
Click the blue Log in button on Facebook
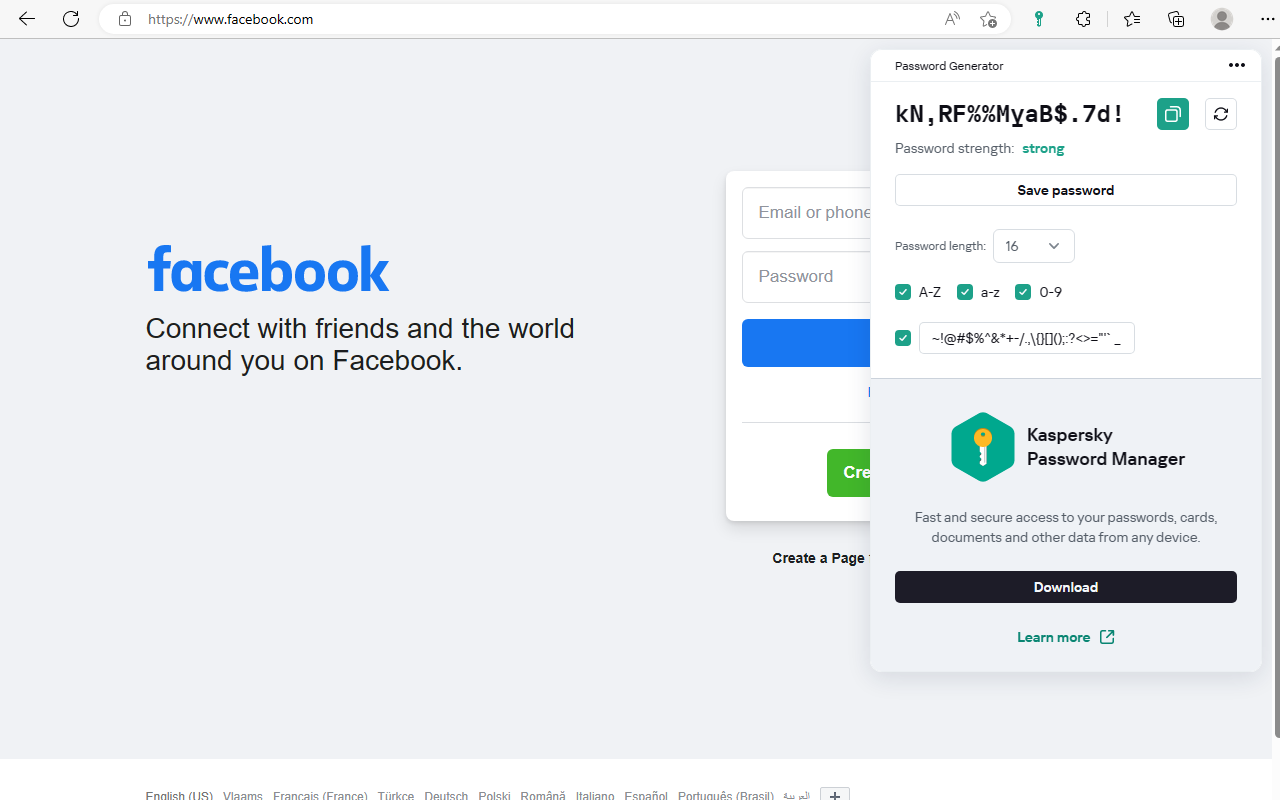806,343
